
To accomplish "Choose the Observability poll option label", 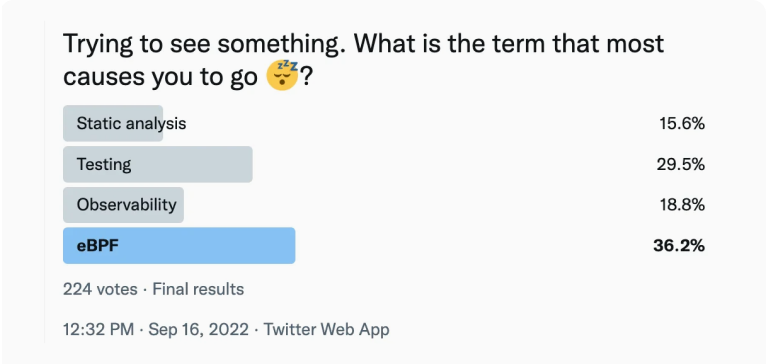I will click(x=127, y=205).
